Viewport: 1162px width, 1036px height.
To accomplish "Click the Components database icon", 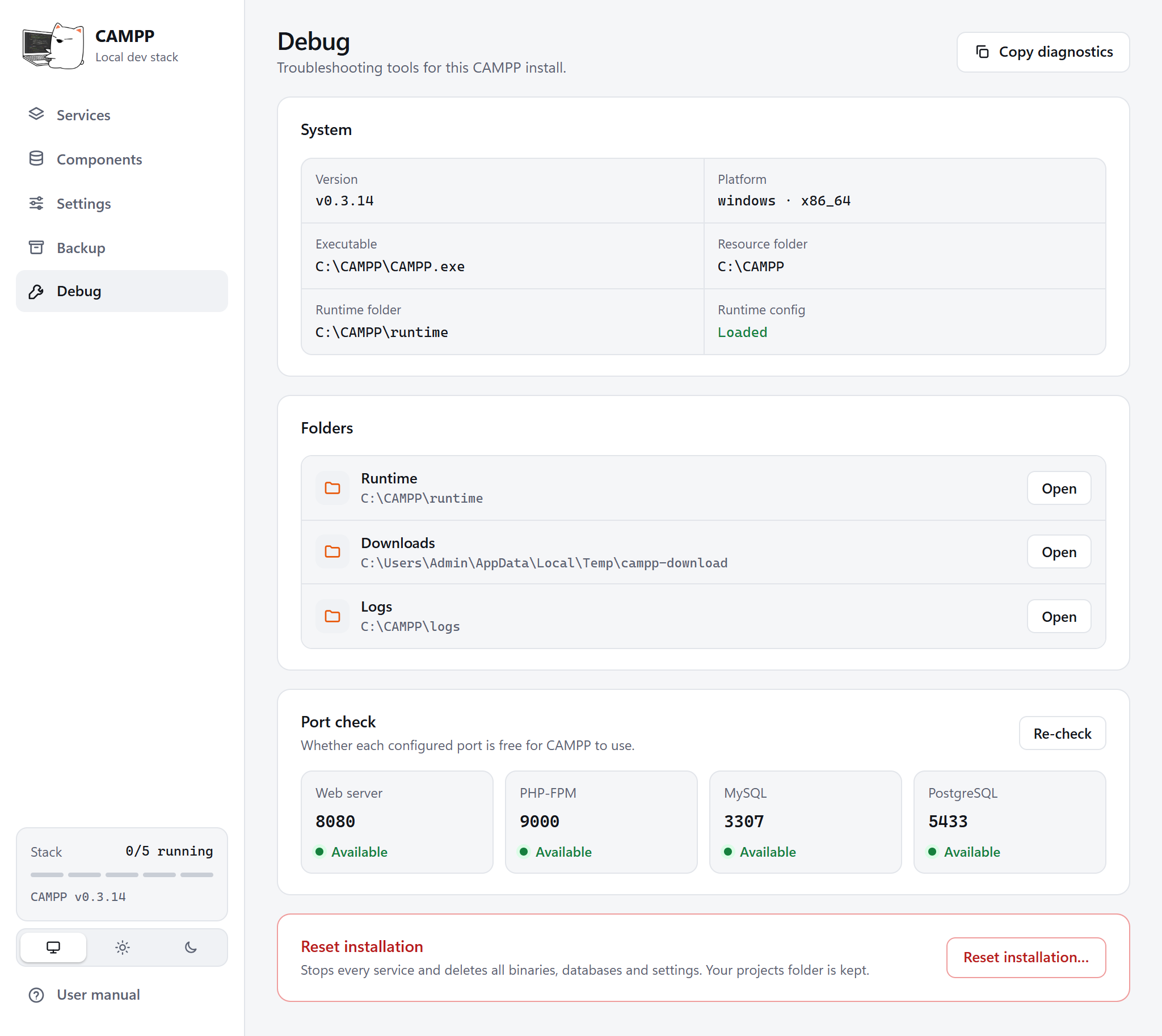I will (x=36, y=159).
